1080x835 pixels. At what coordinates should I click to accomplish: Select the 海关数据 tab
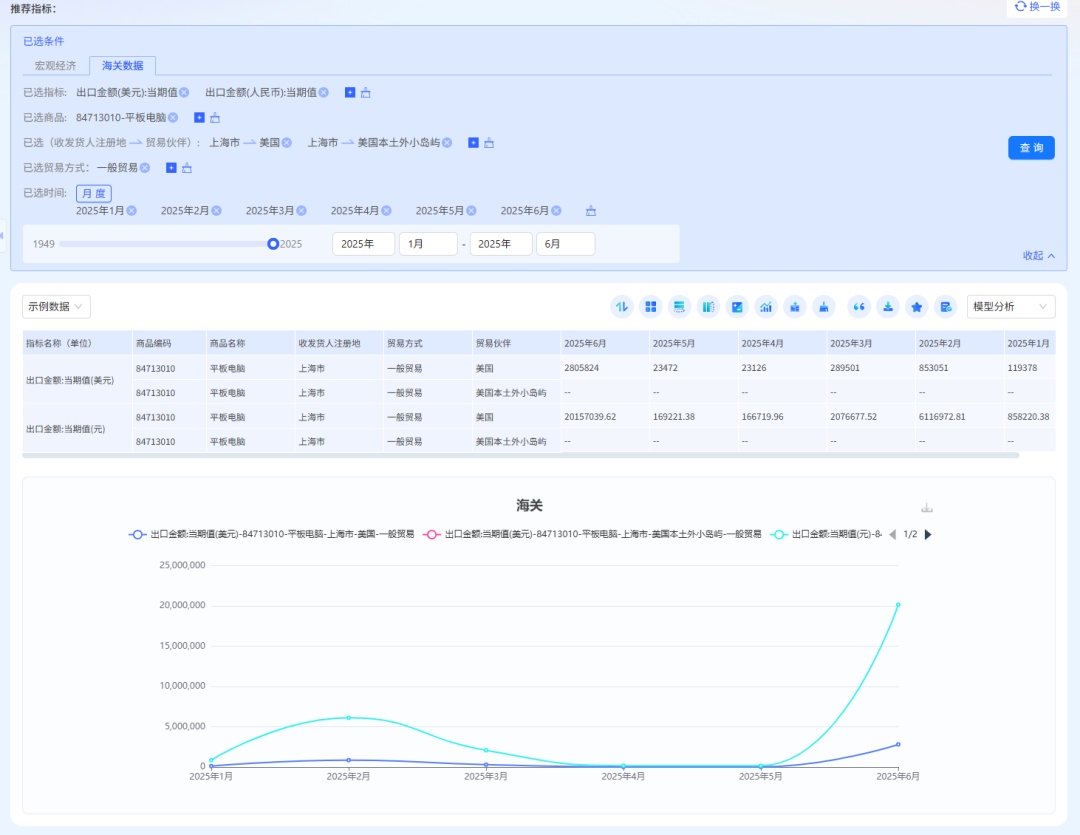tap(122, 66)
